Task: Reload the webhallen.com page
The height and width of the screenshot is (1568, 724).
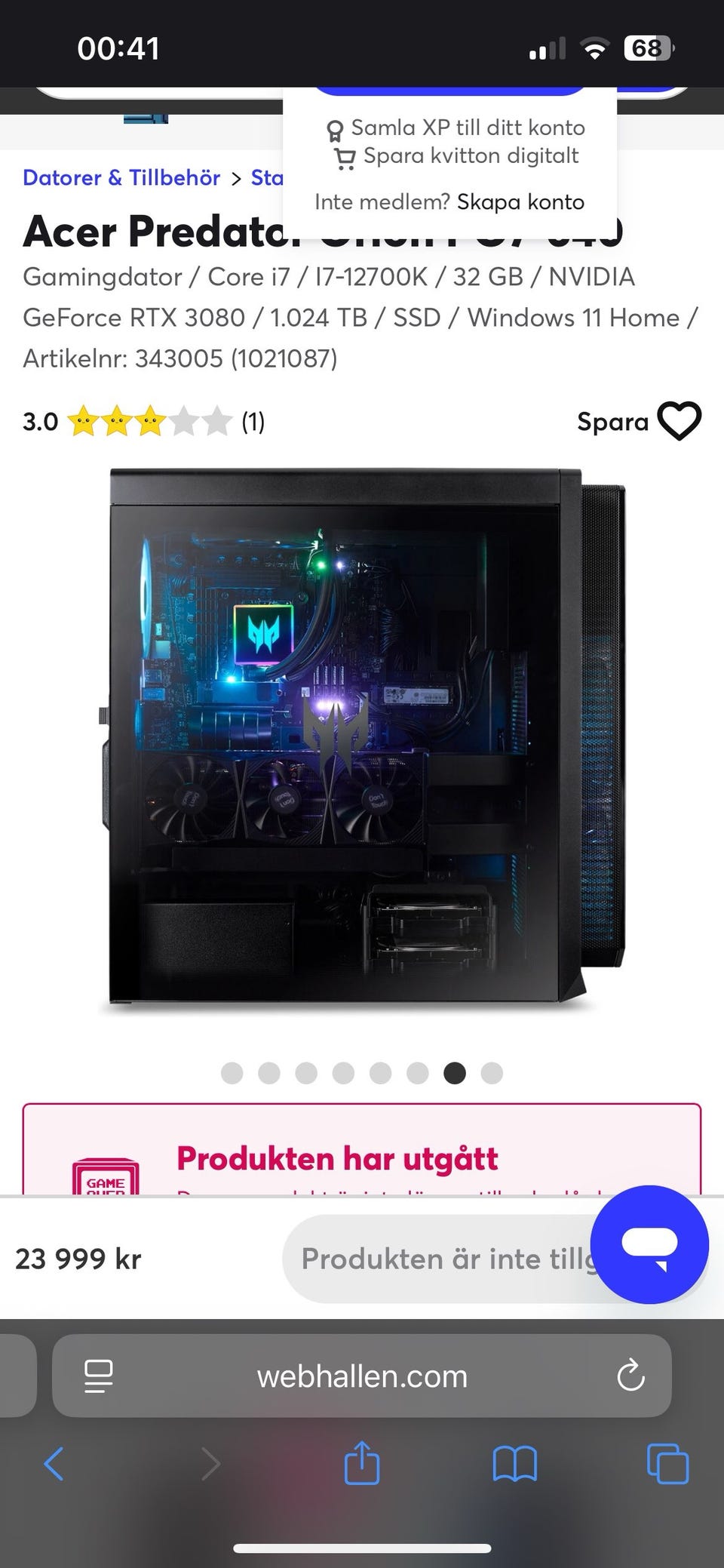Action: coord(630,1376)
